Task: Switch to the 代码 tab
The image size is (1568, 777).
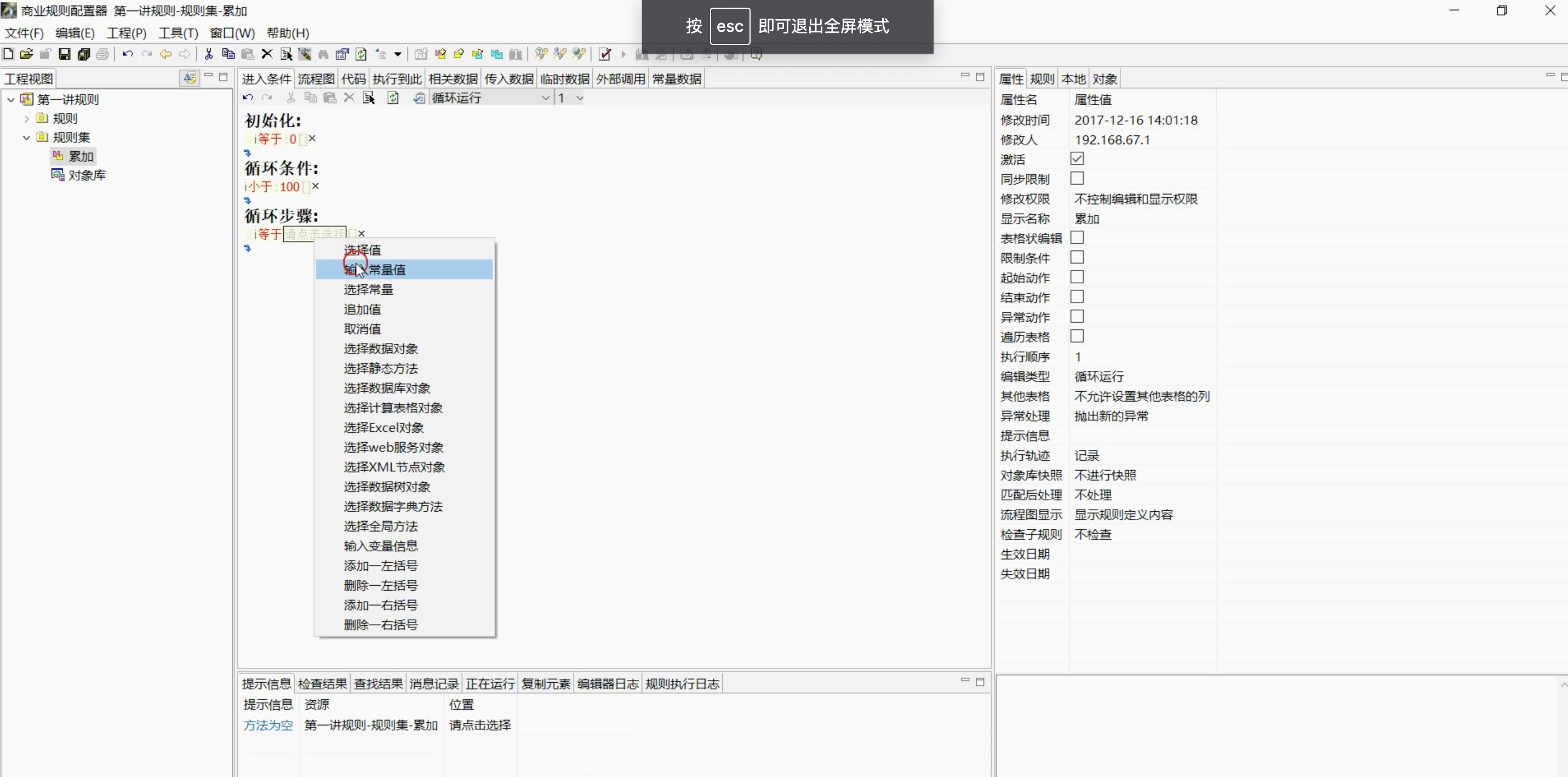Action: 354,78
